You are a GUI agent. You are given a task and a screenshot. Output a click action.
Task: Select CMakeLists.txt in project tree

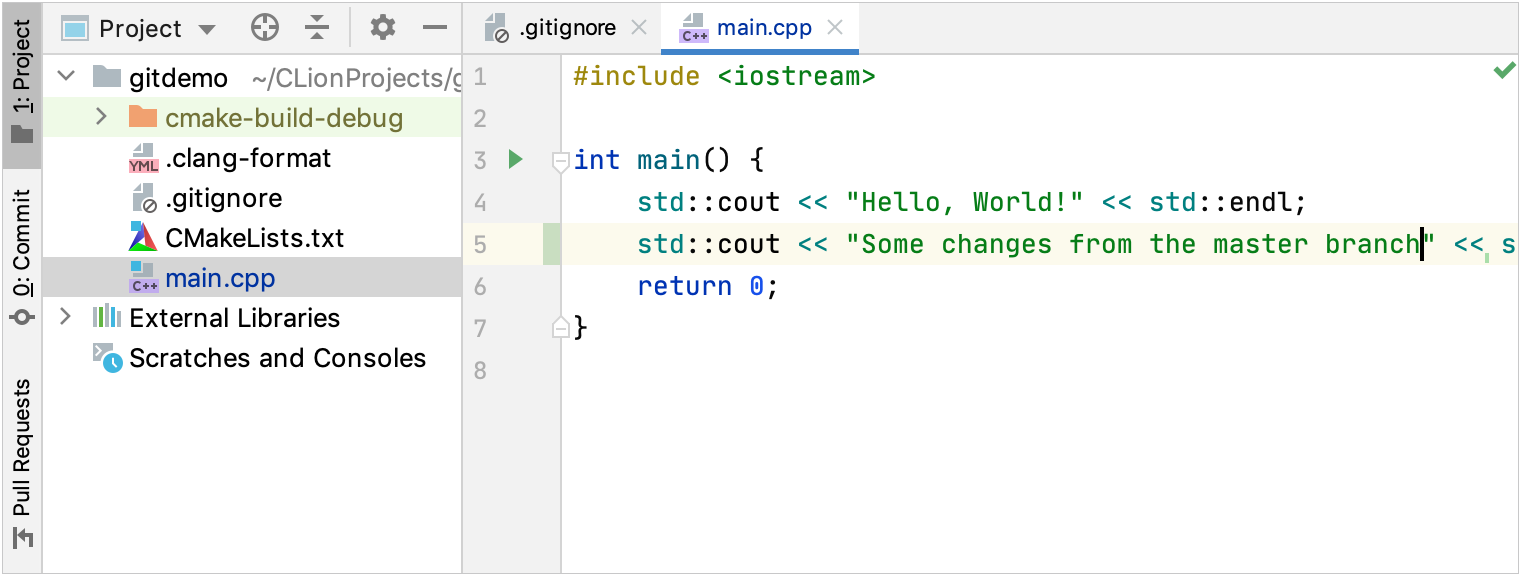click(254, 238)
